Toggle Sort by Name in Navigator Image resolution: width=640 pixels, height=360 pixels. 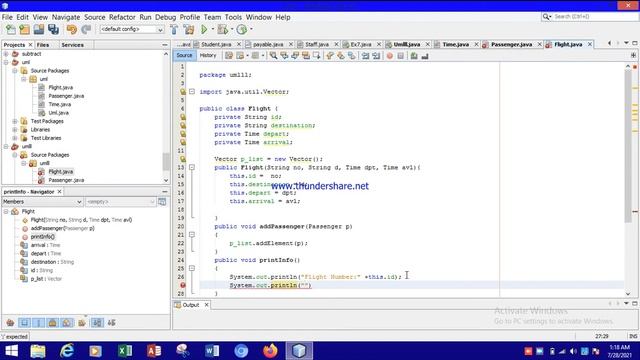pos(97,323)
